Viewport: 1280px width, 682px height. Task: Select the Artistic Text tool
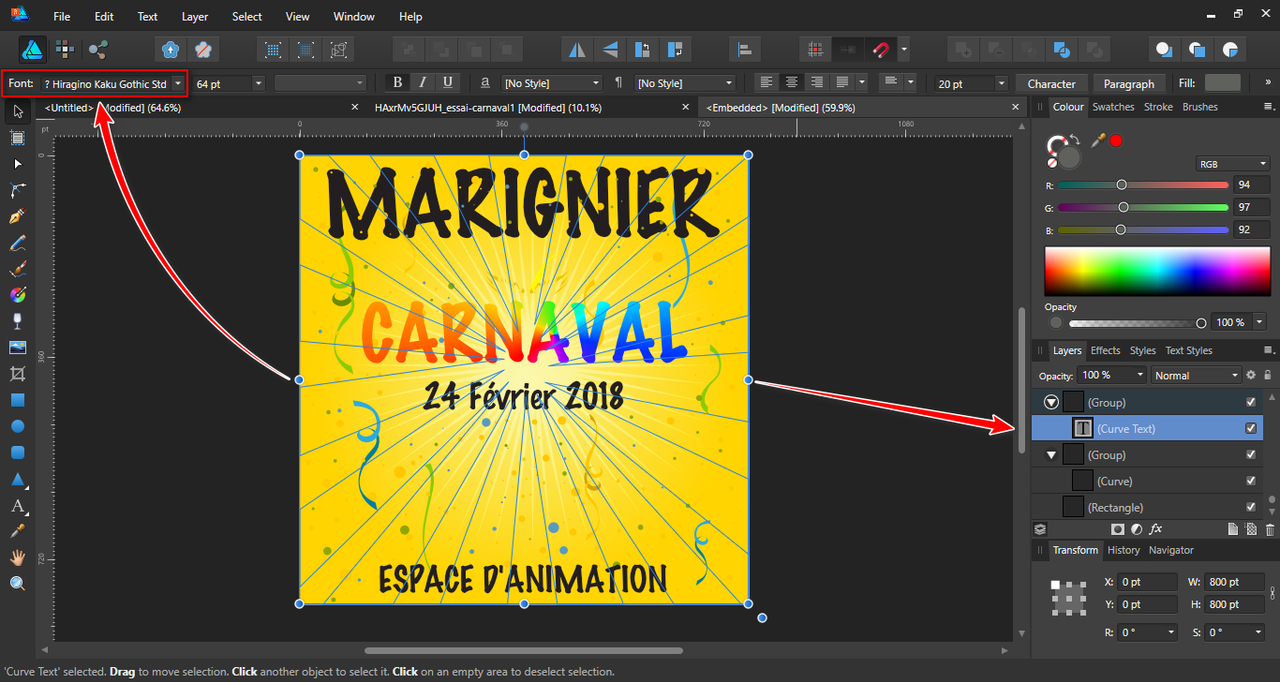coord(17,505)
